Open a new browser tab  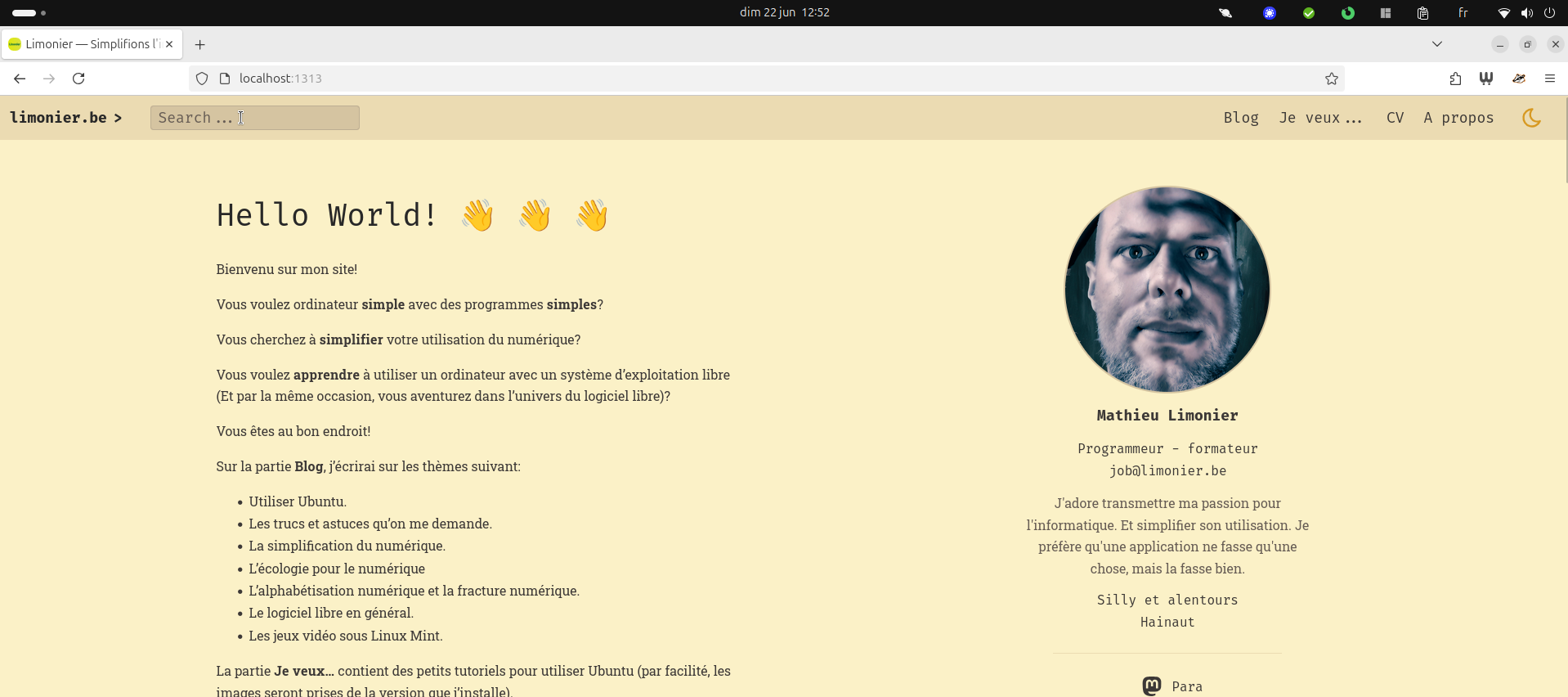pyautogui.click(x=199, y=44)
